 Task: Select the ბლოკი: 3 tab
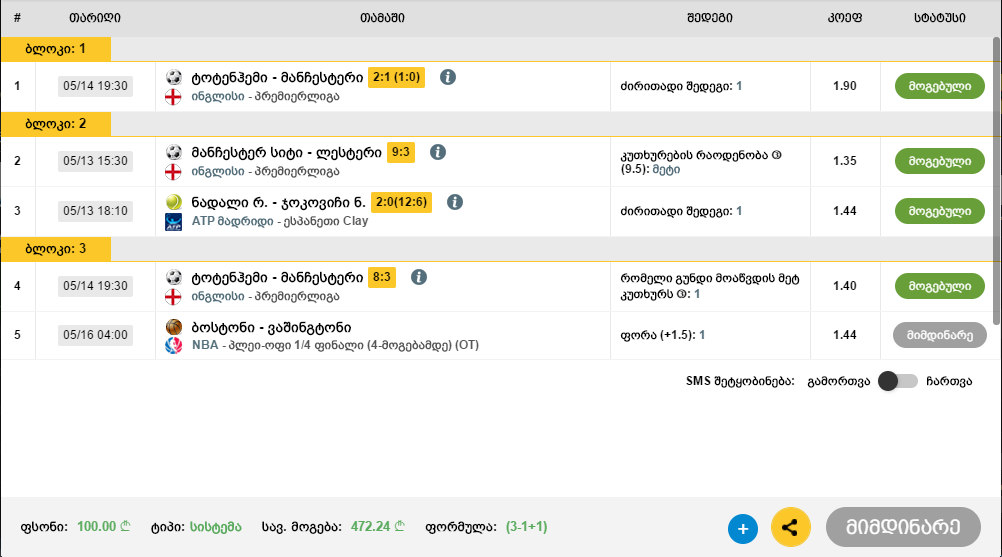(x=56, y=249)
